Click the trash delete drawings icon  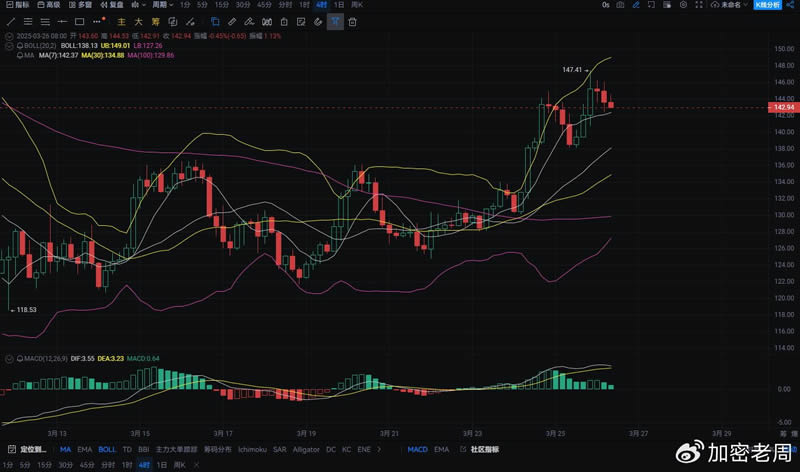click(x=353, y=21)
